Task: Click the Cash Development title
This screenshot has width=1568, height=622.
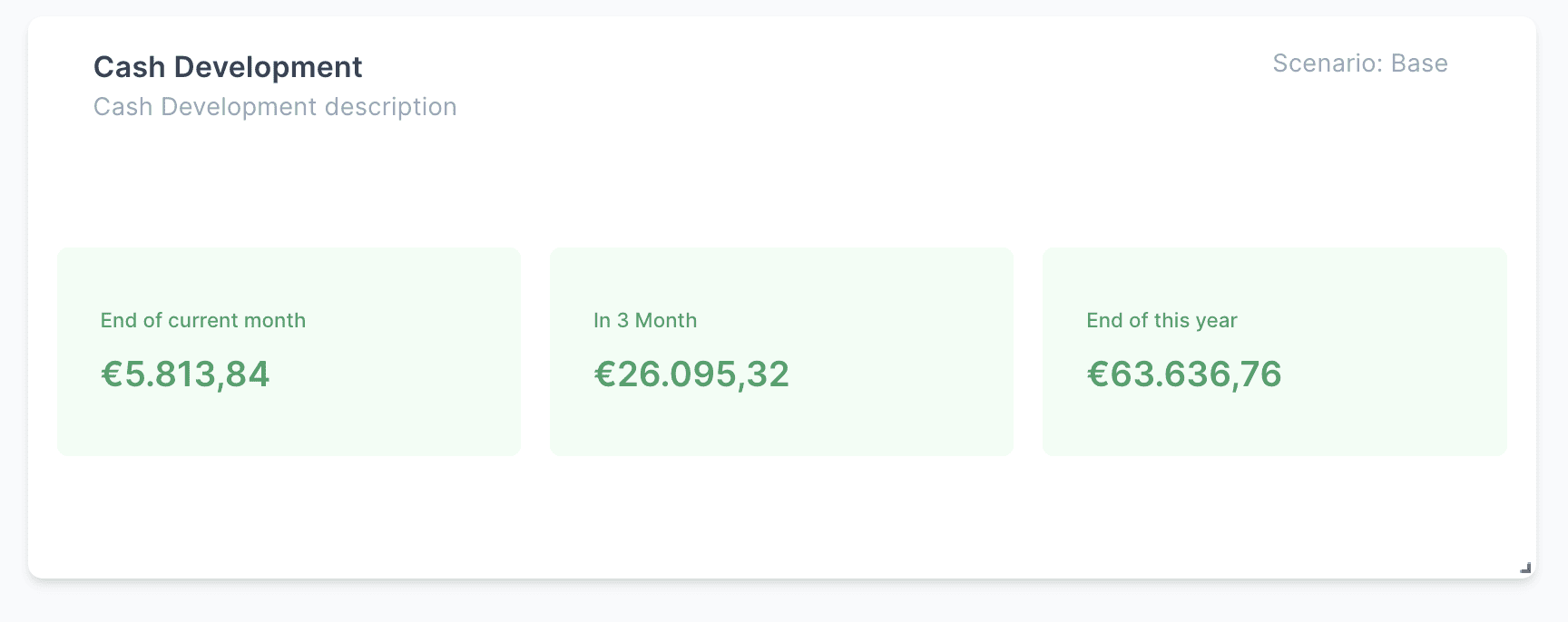Action: click(x=228, y=67)
